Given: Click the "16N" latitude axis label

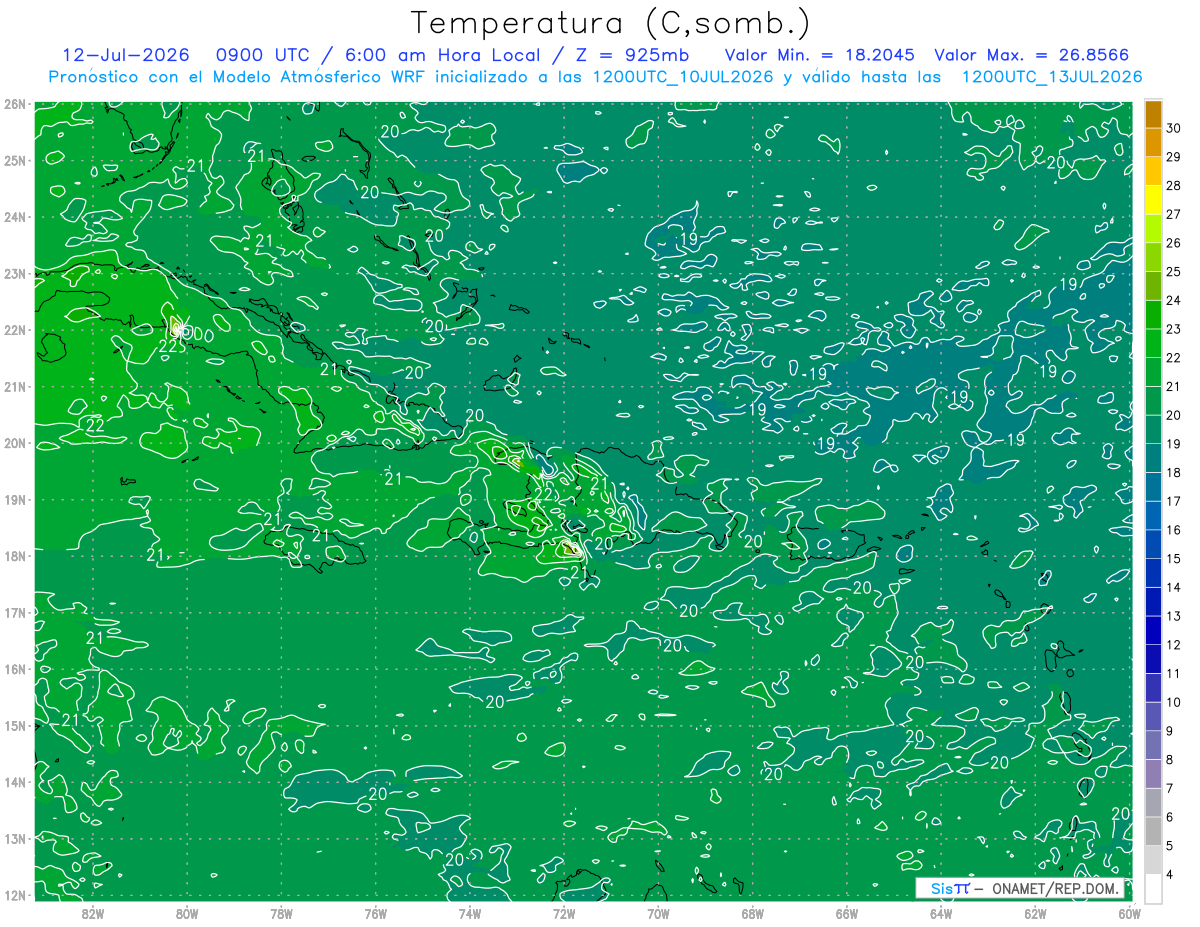Looking at the screenshot, I should pyautogui.click(x=14, y=669).
